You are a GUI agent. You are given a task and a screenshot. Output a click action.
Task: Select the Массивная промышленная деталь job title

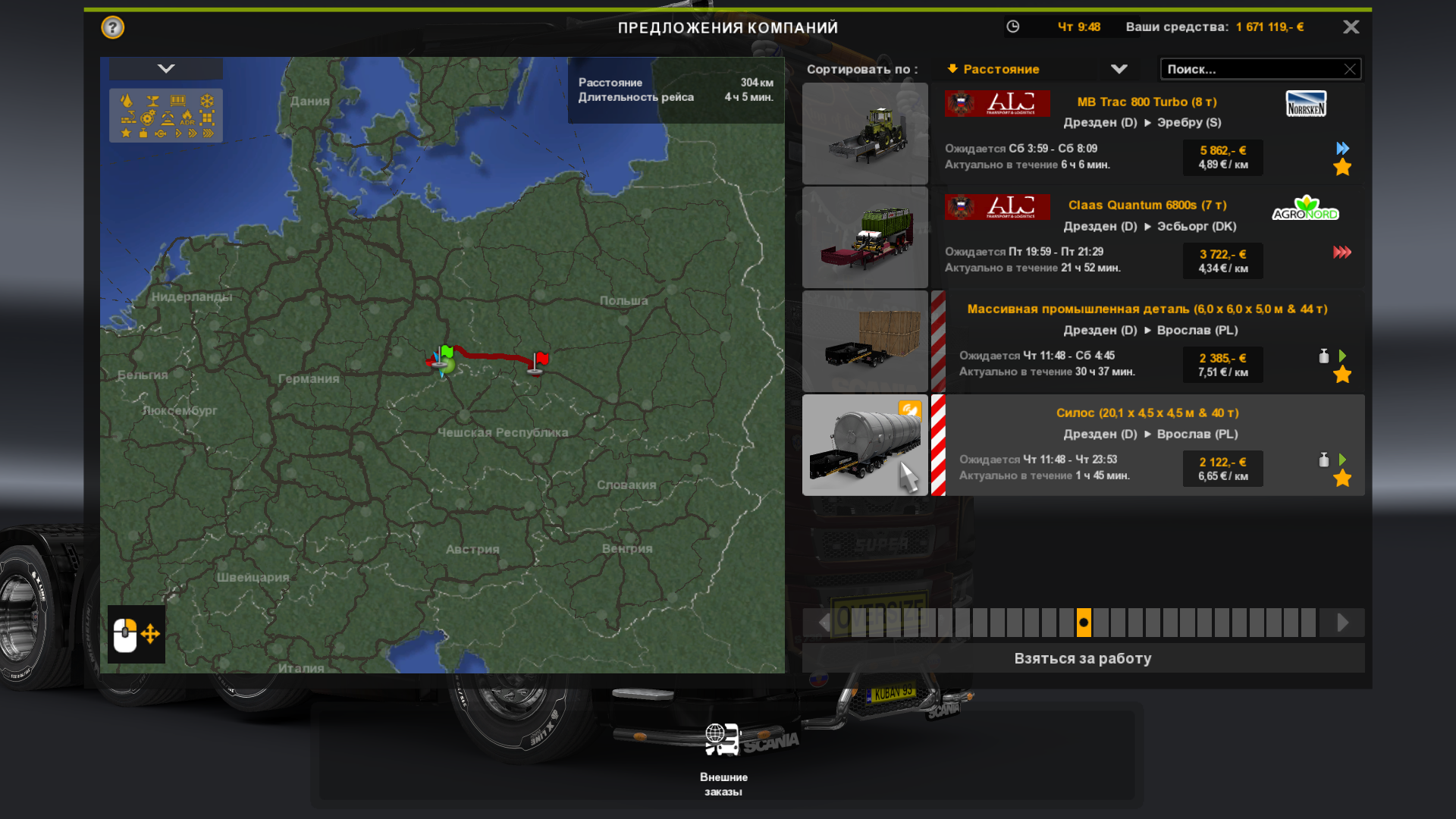[x=1147, y=309]
